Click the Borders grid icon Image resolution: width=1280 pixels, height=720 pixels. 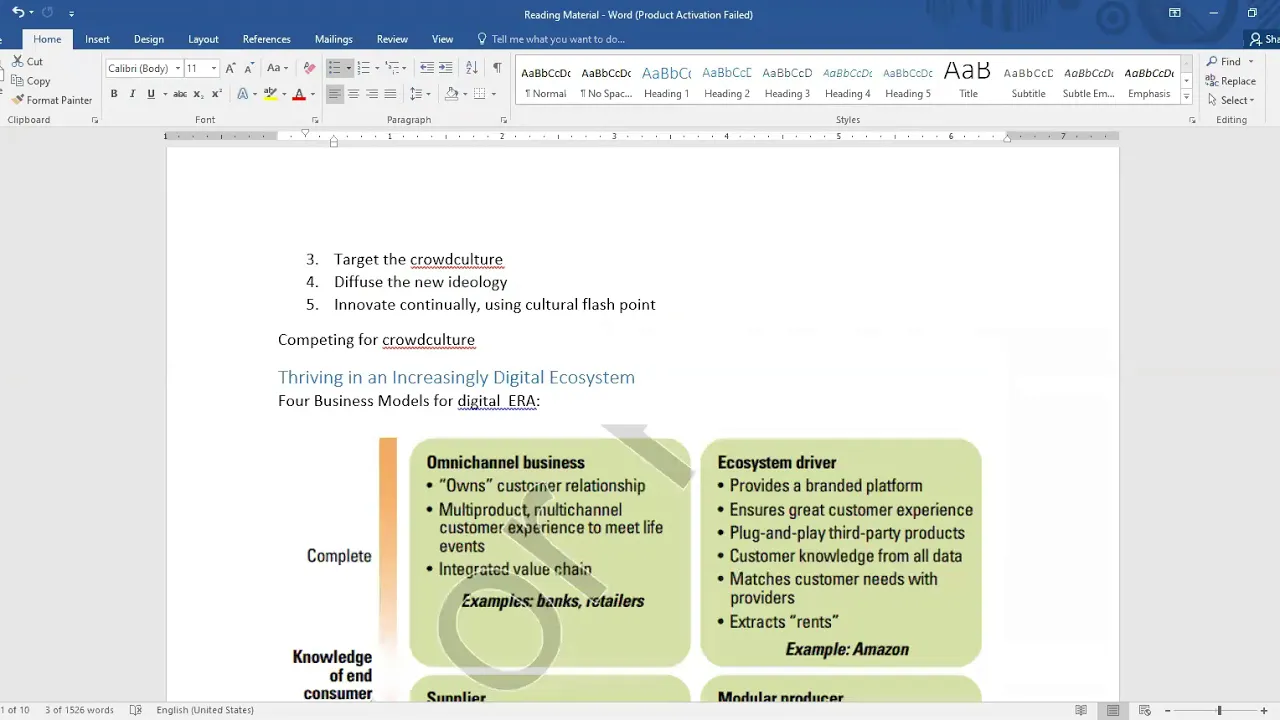[479, 94]
